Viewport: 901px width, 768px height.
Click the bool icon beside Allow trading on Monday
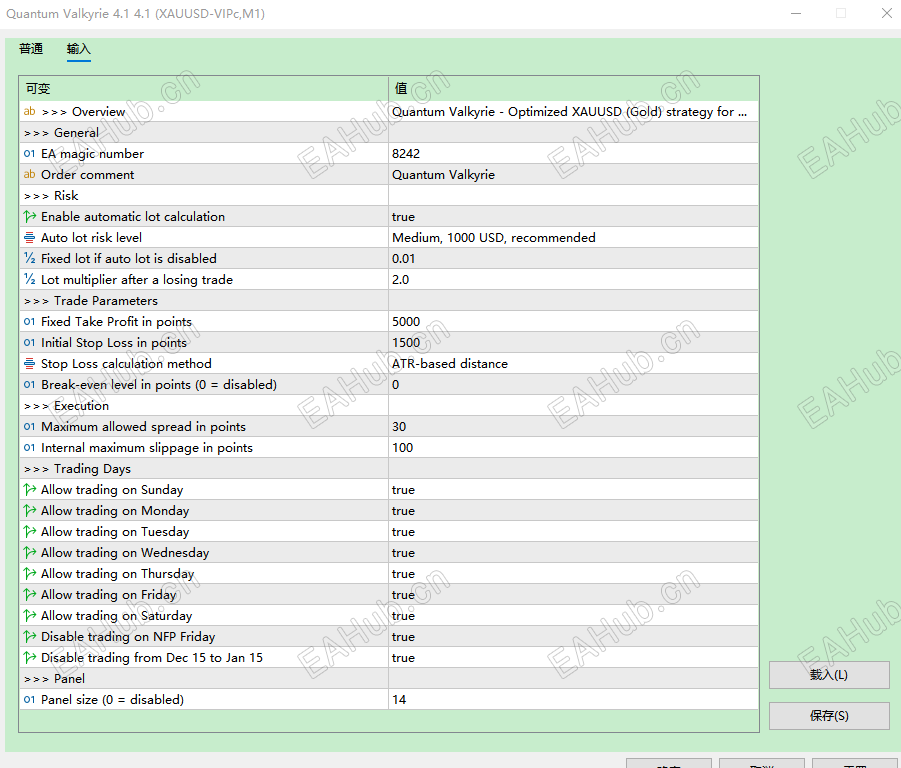pyautogui.click(x=29, y=511)
